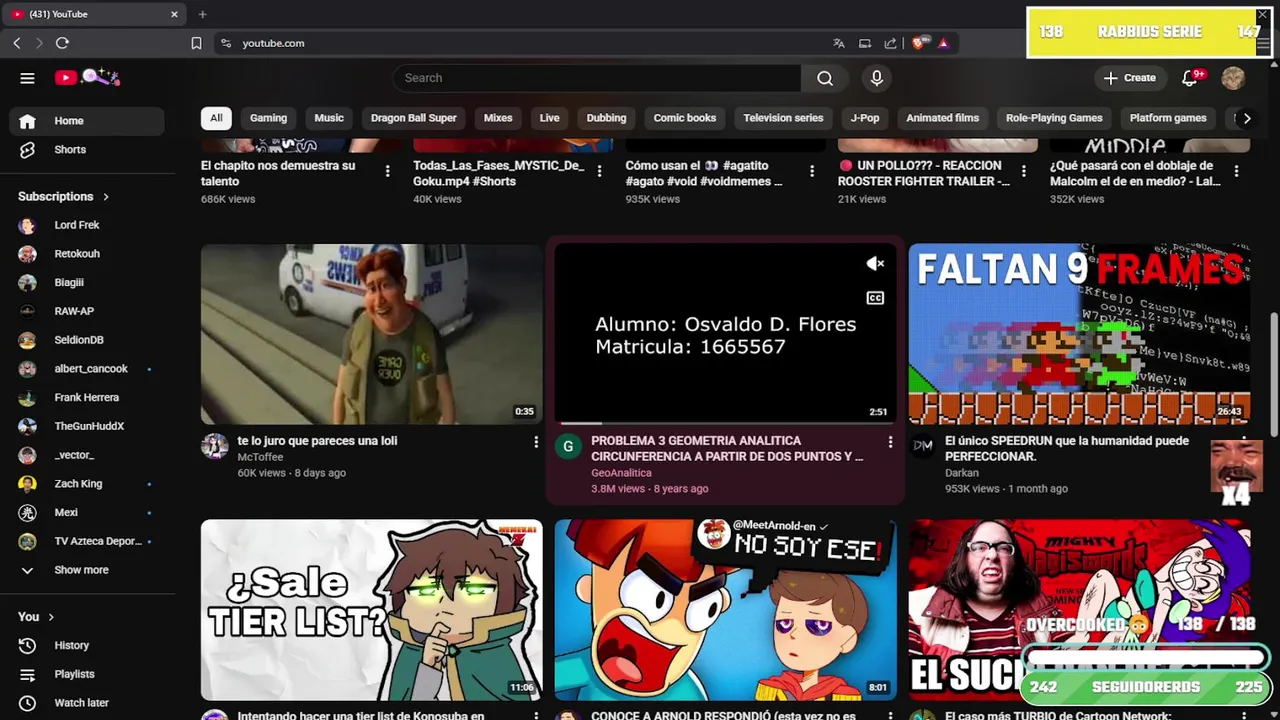1280x720 pixels.
Task: Open the translate page icon
Action: [839, 43]
